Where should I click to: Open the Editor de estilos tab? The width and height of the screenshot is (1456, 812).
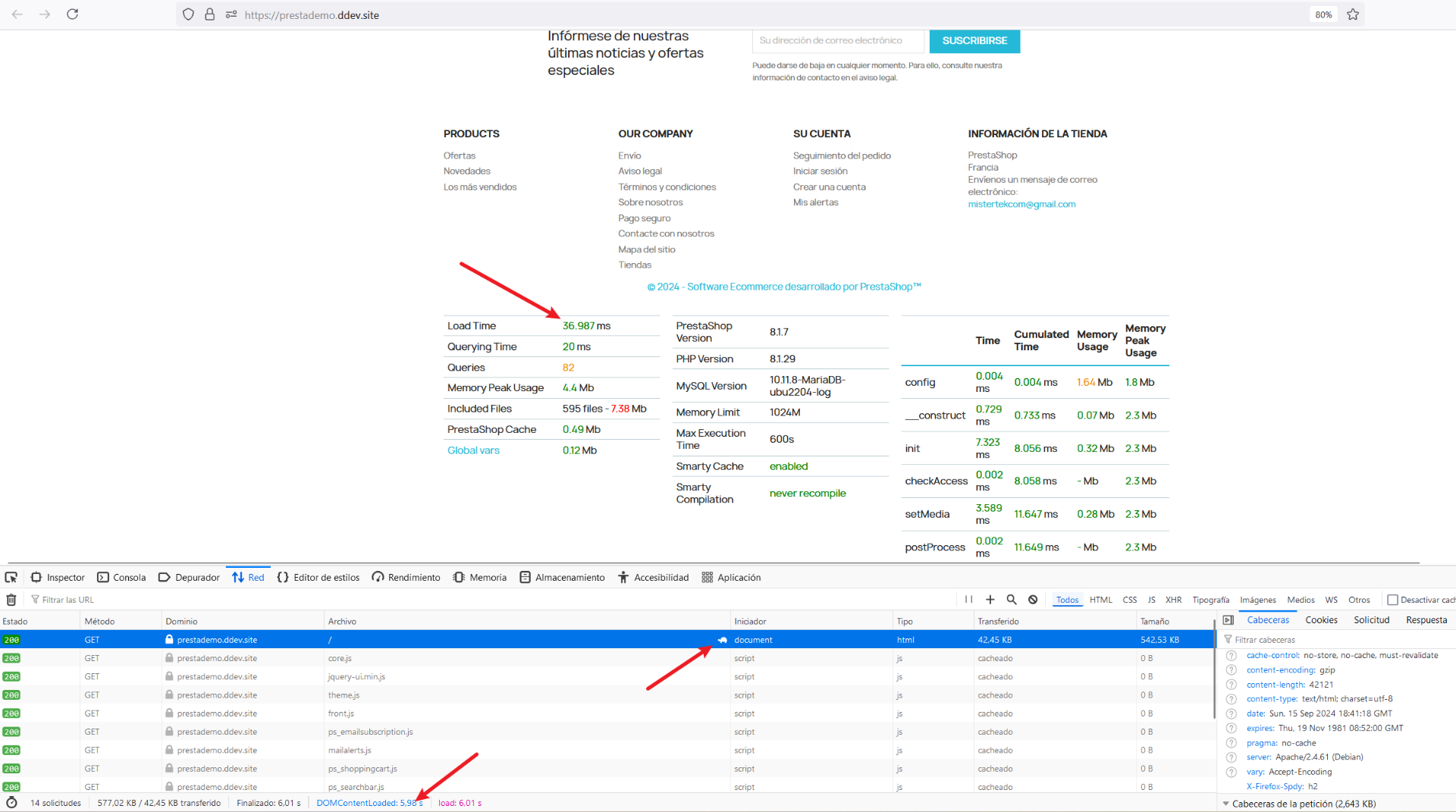(x=318, y=577)
